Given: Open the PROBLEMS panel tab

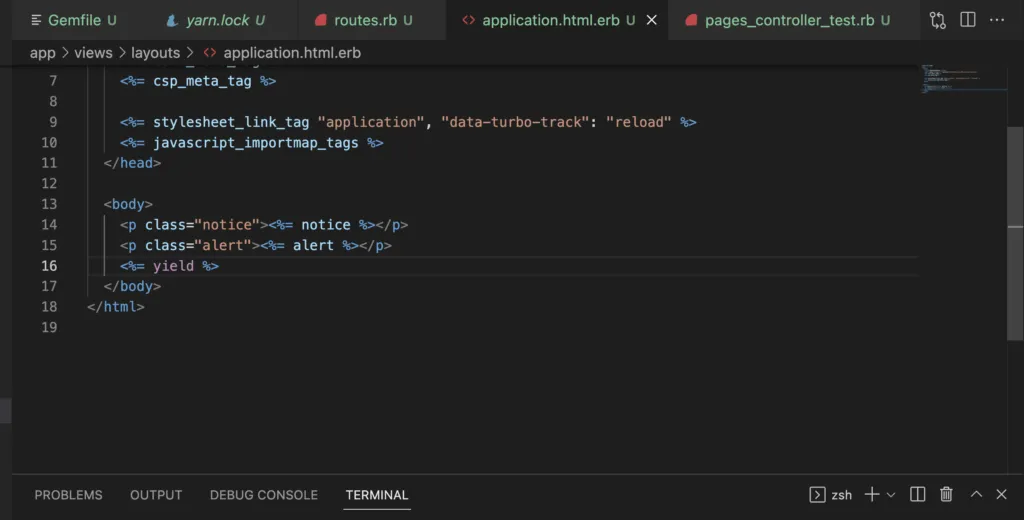Looking at the screenshot, I should pyautogui.click(x=69, y=495).
